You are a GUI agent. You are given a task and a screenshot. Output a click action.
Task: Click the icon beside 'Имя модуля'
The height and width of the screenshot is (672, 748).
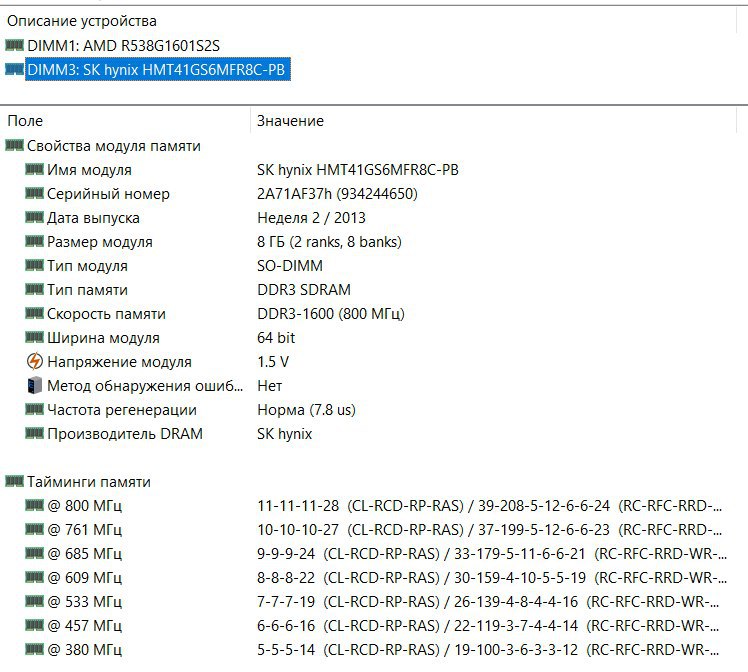(34, 169)
